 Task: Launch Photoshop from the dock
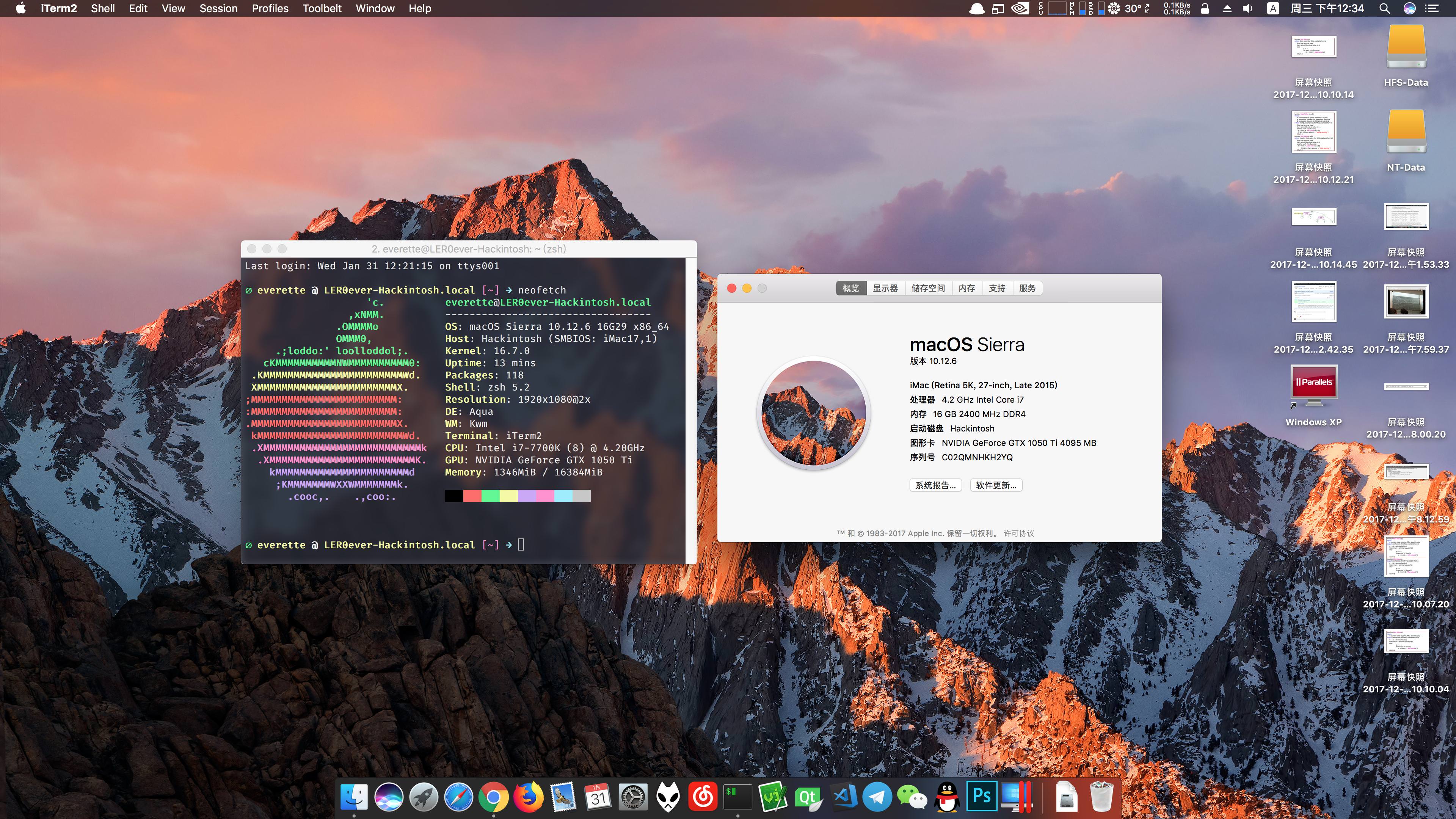(x=981, y=797)
